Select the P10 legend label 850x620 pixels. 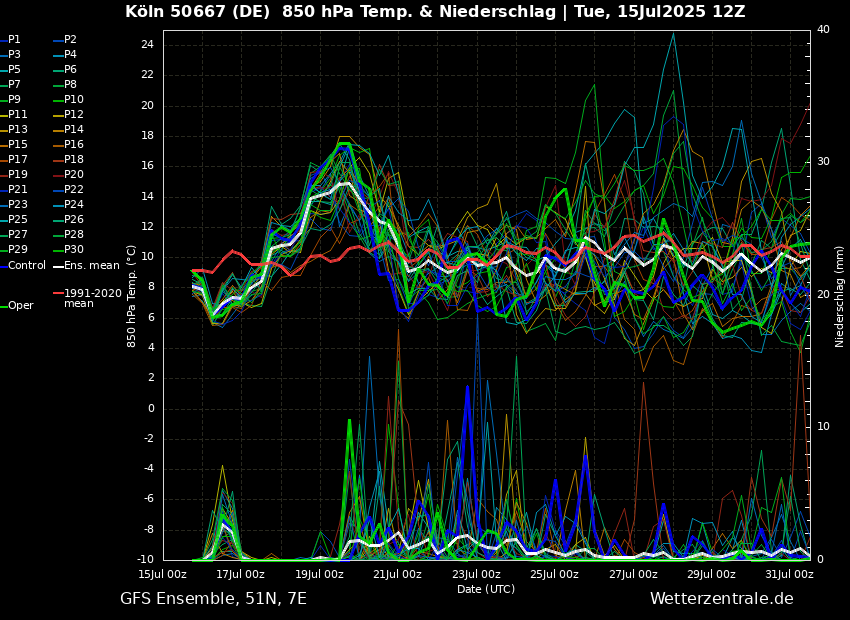[74, 100]
